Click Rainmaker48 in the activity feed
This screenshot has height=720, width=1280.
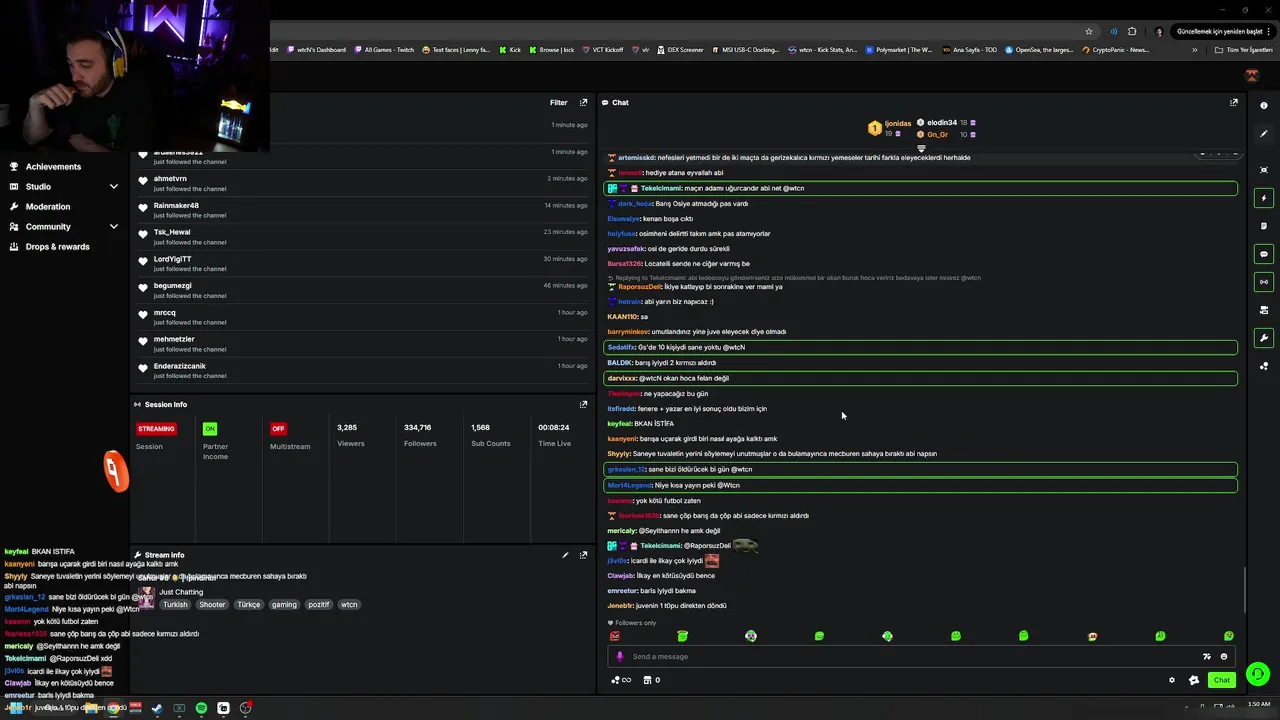tap(176, 205)
